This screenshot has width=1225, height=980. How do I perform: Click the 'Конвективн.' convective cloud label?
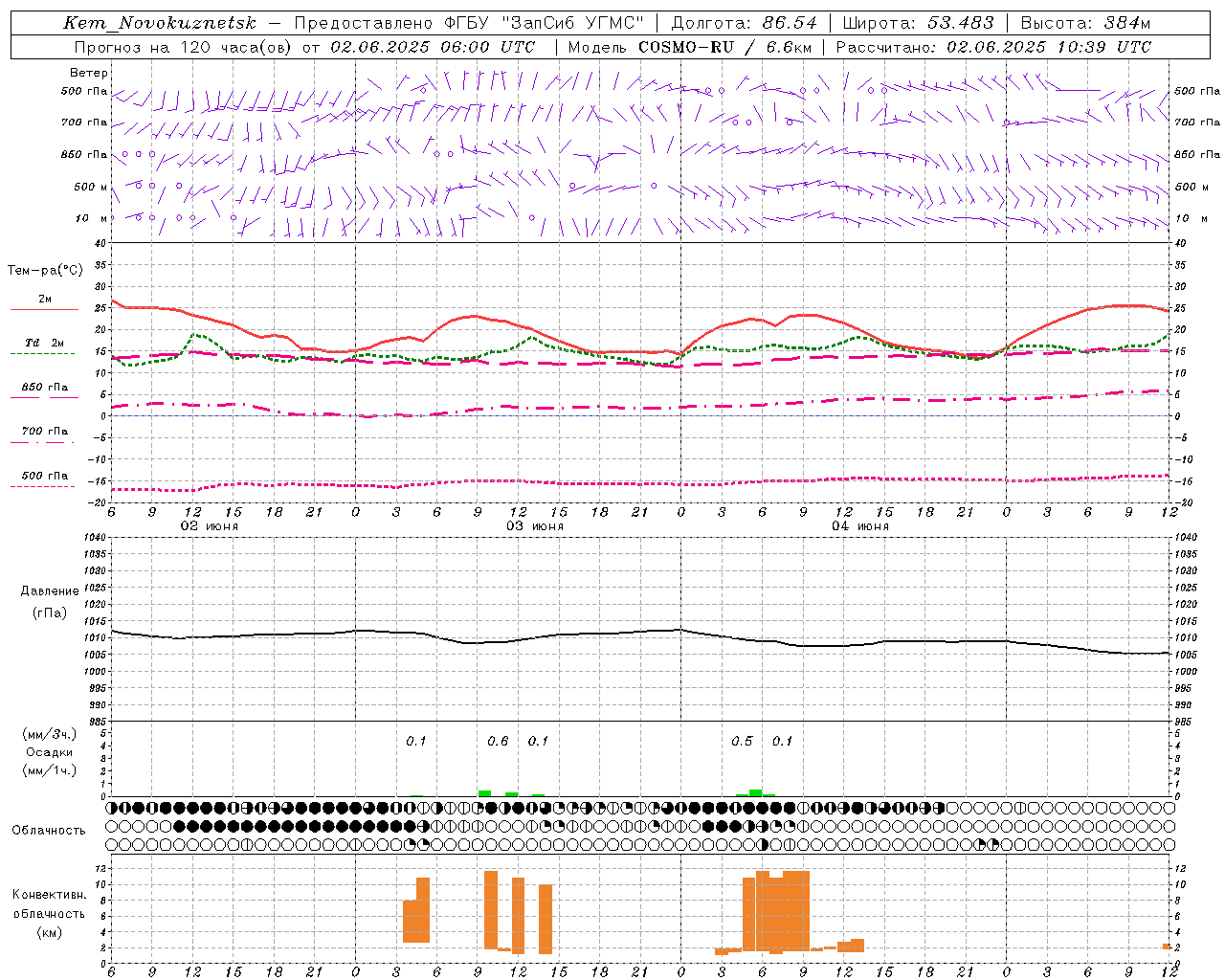pos(50,895)
